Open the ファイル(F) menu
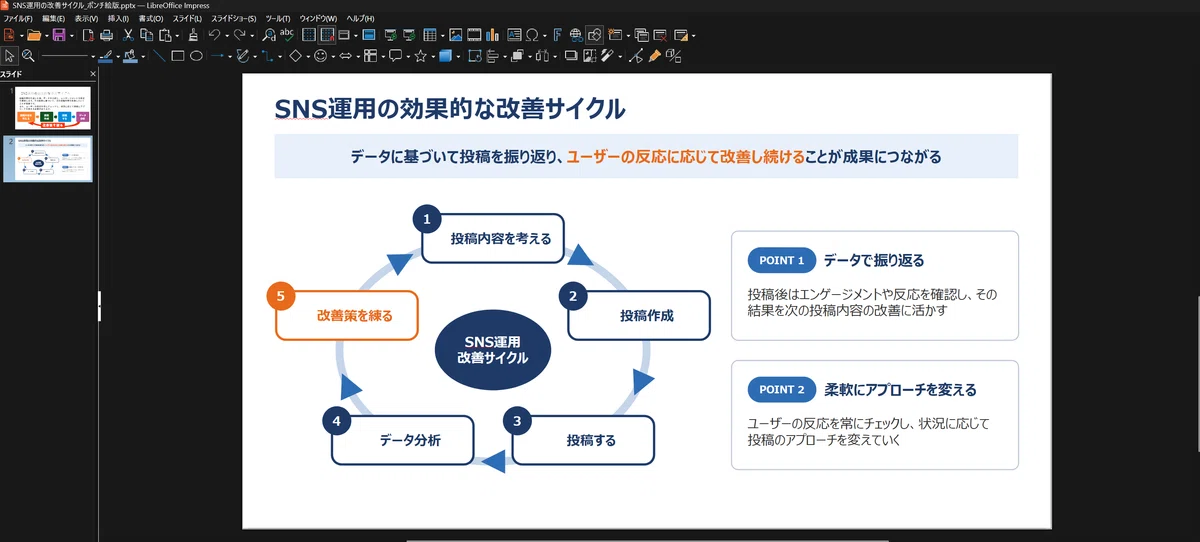The width and height of the screenshot is (1200, 542). click(18, 19)
